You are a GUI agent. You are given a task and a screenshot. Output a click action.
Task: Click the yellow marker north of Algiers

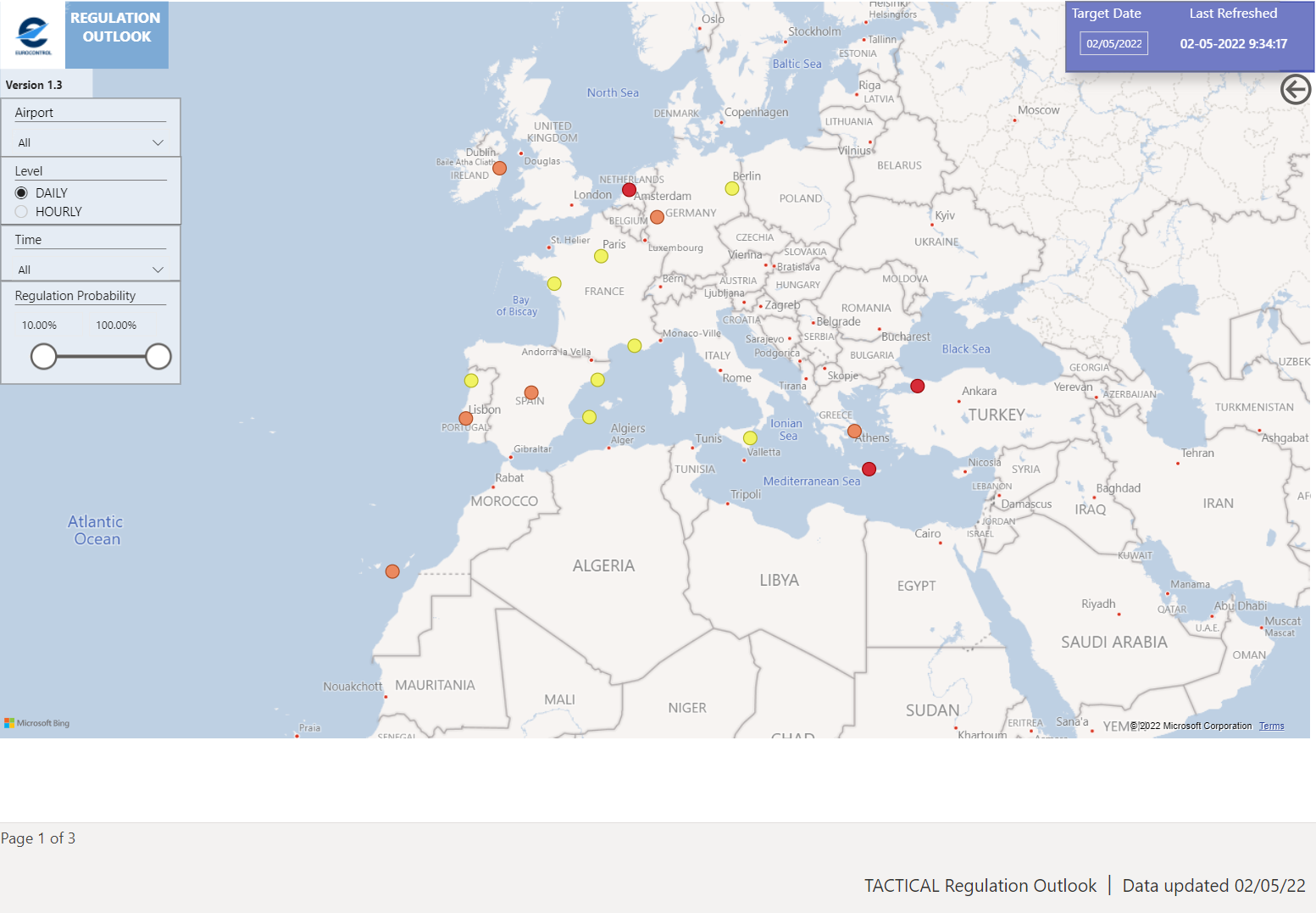click(590, 416)
